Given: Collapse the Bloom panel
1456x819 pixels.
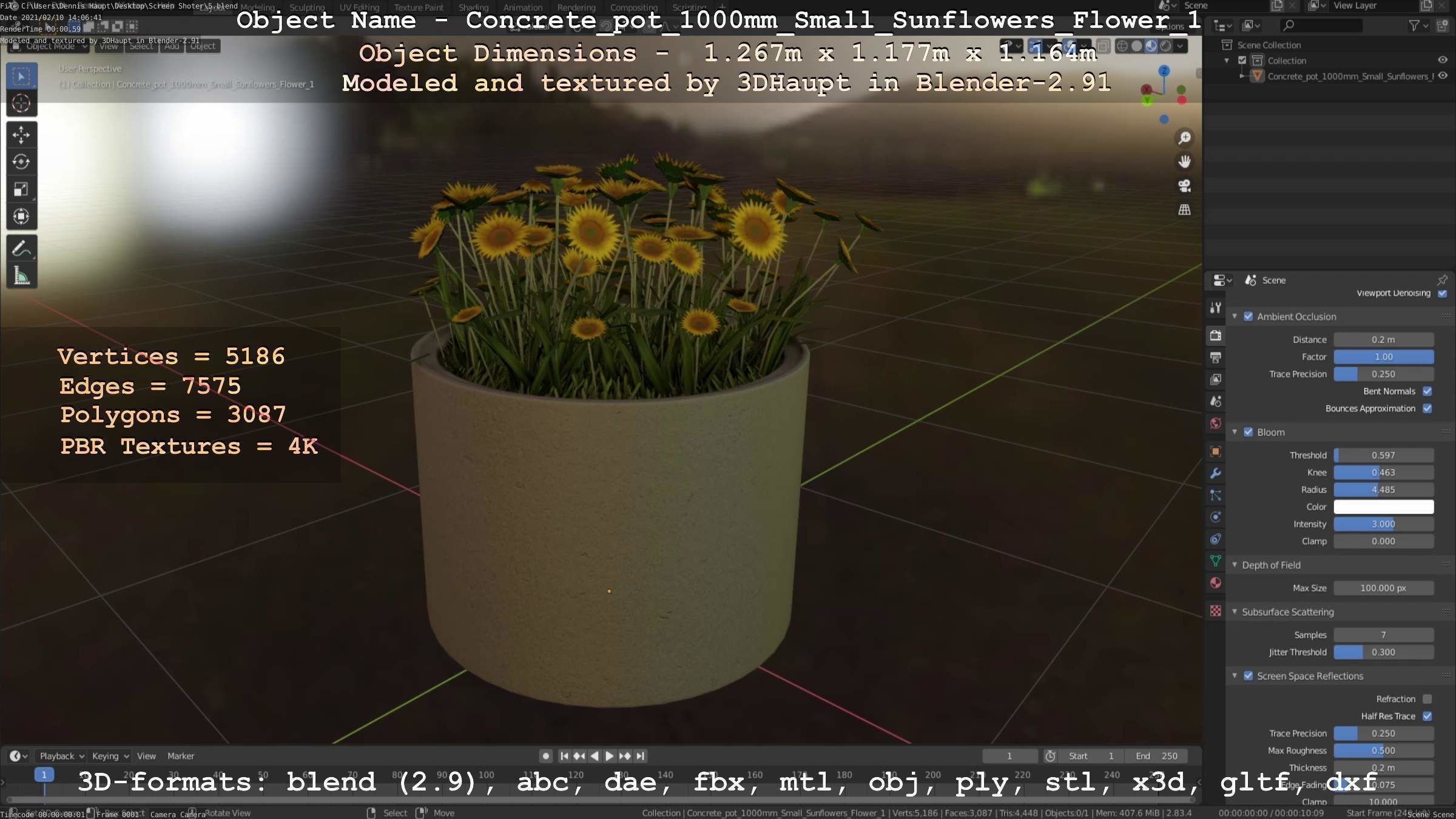Looking at the screenshot, I should coord(1235,432).
